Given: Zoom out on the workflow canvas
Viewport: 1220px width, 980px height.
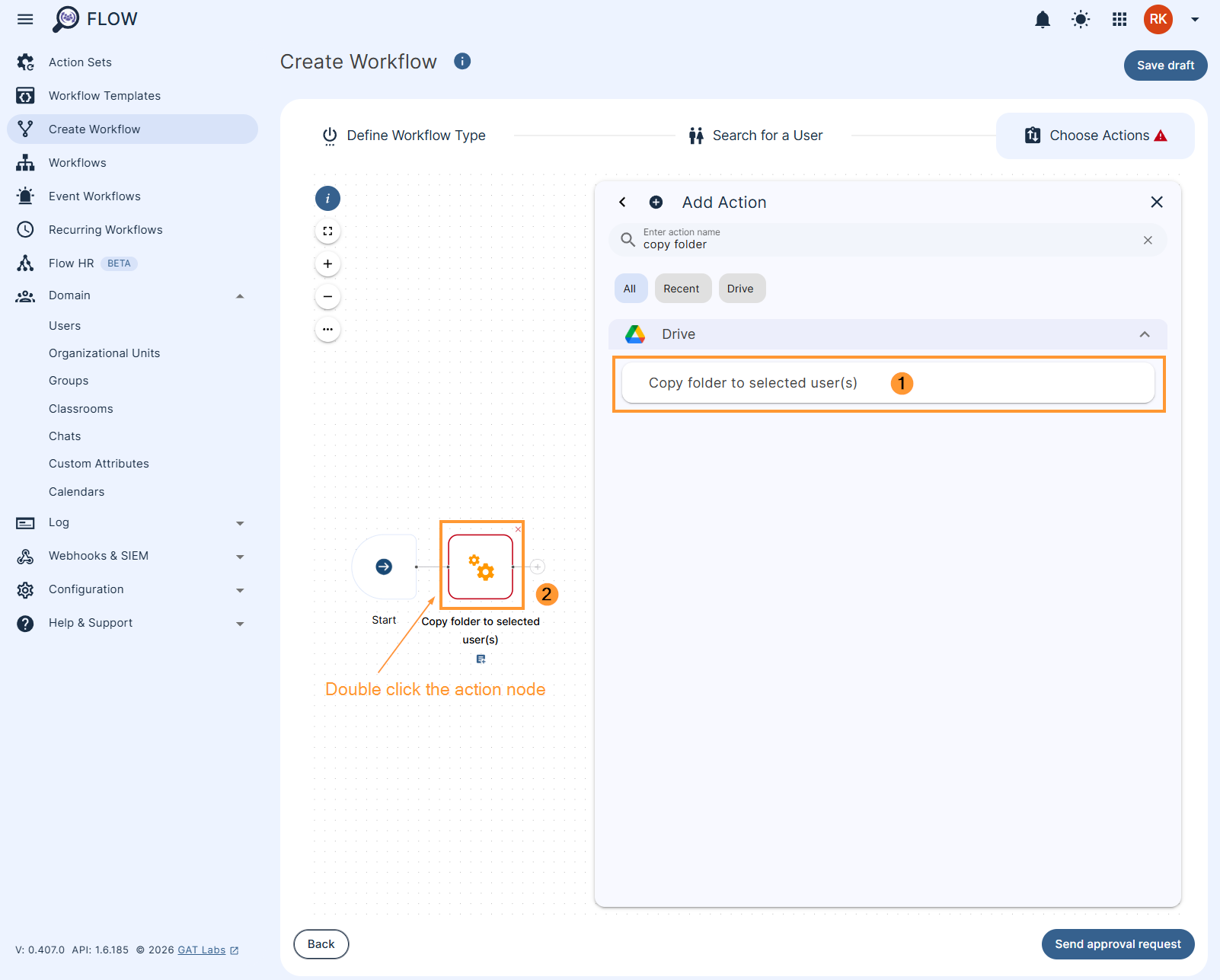Looking at the screenshot, I should 327,296.
